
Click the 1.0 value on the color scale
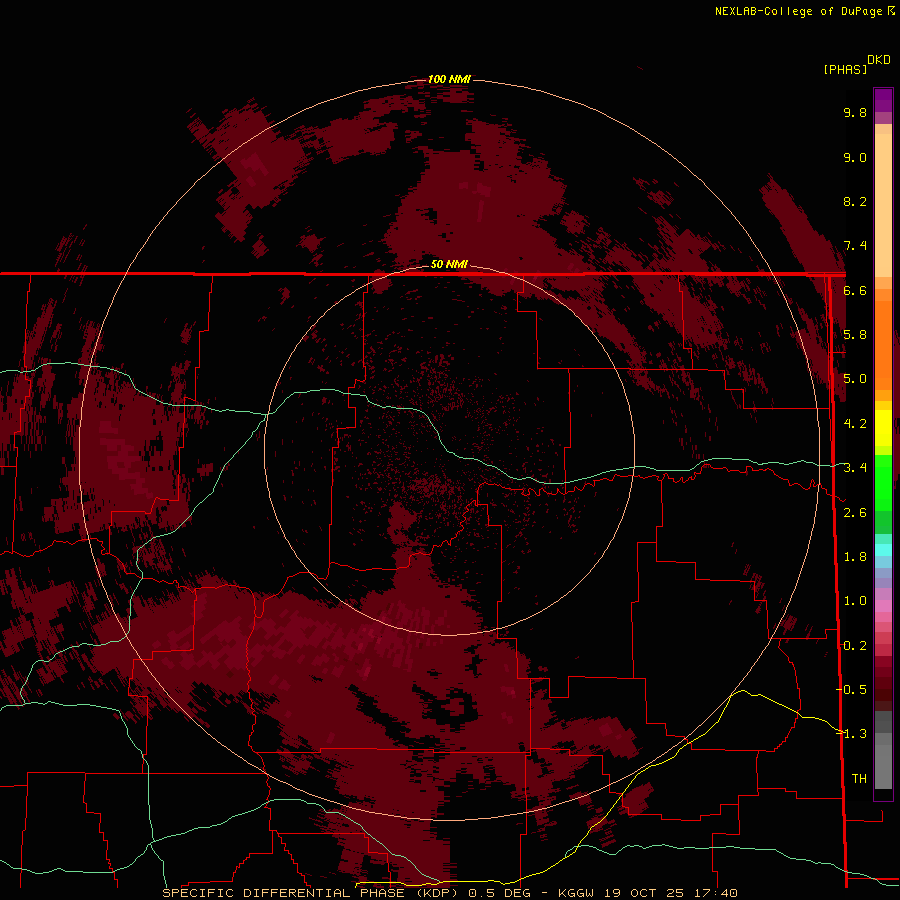coord(855,601)
